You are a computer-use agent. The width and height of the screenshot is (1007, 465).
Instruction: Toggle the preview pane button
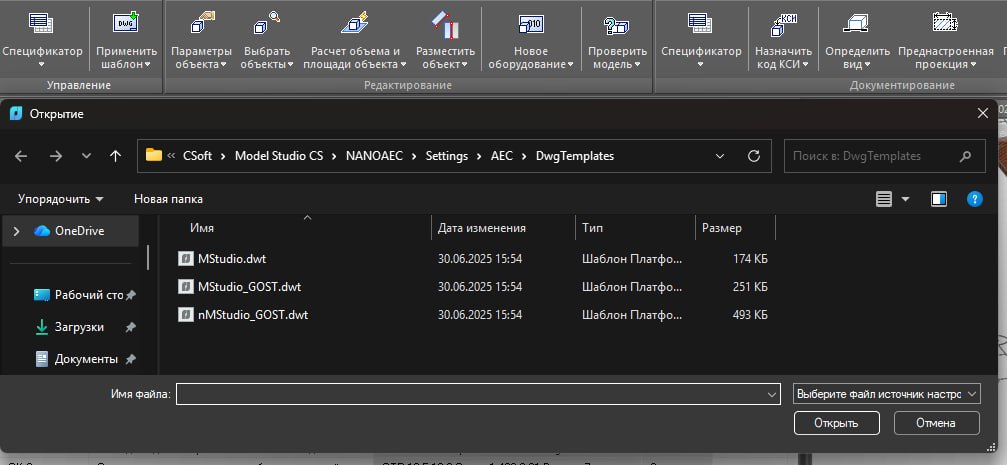click(938, 199)
